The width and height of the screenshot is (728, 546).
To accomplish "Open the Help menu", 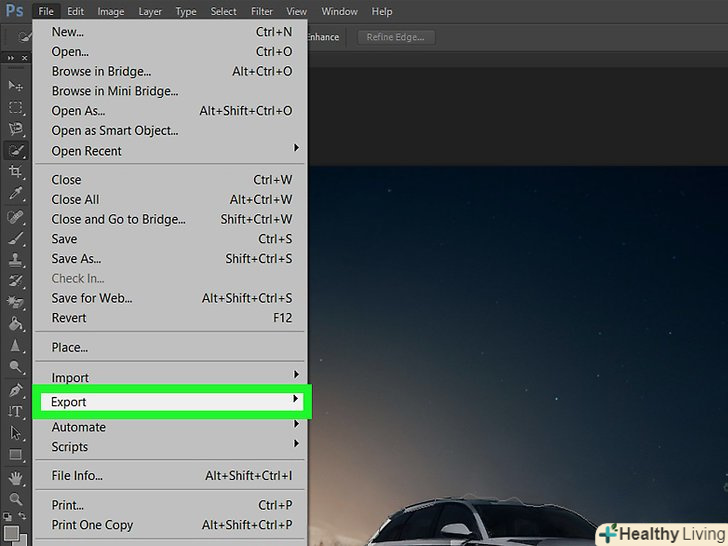I will (x=382, y=11).
